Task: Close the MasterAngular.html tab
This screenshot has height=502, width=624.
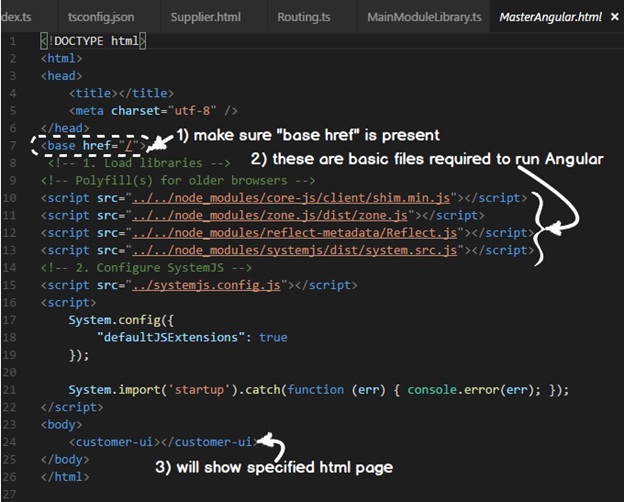Action: [614, 17]
